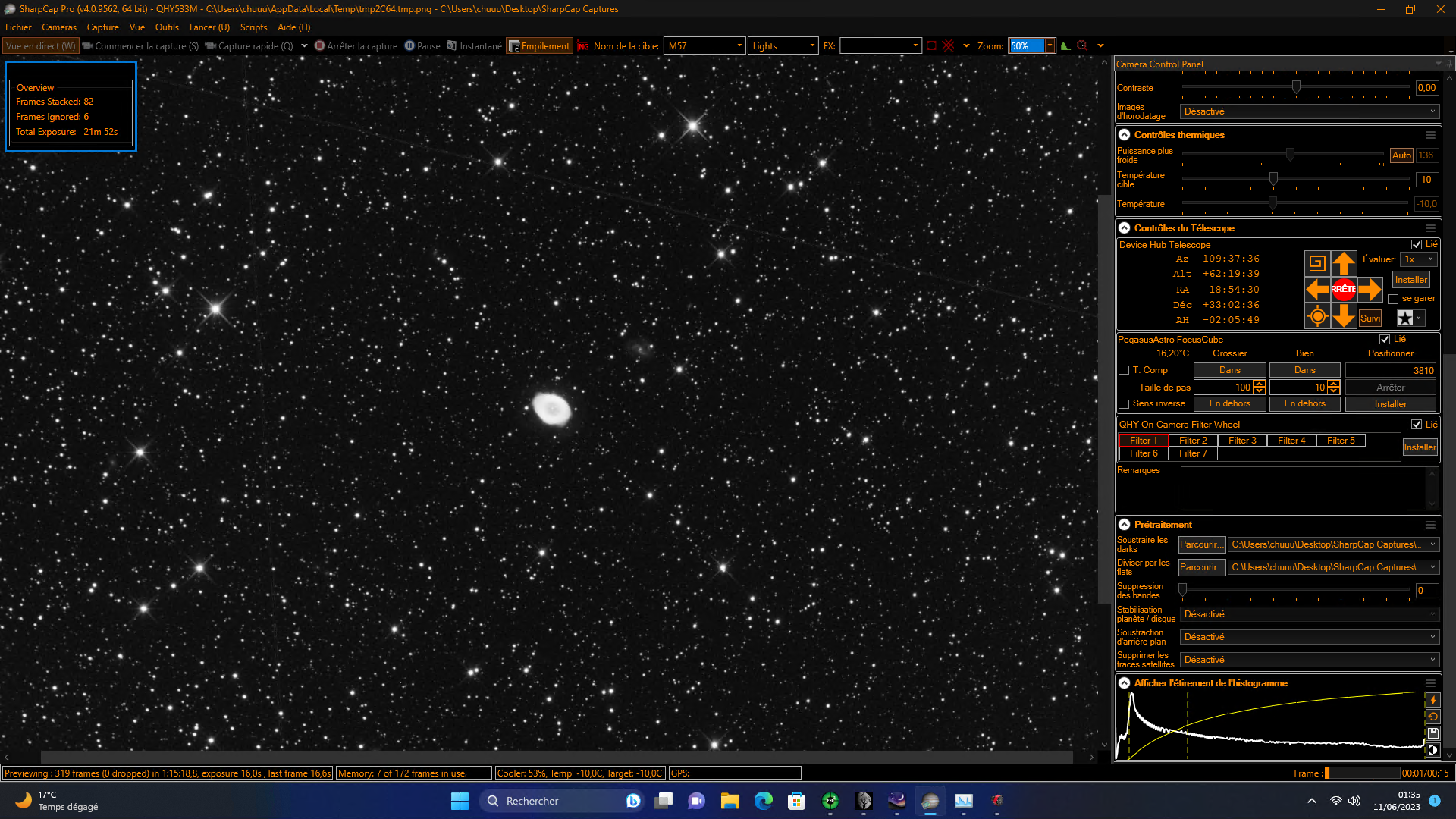Viewport: 1456px width, 819px height.
Task: Enable the T. Comp checkbox
Action: [x=1124, y=370]
